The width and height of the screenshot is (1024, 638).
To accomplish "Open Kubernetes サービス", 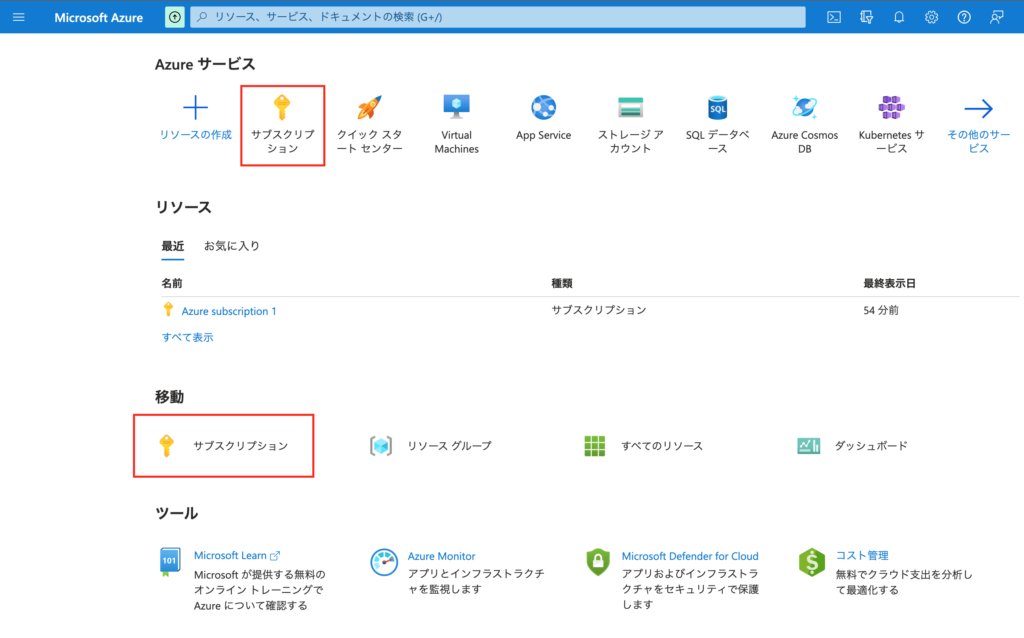I will click(890, 120).
